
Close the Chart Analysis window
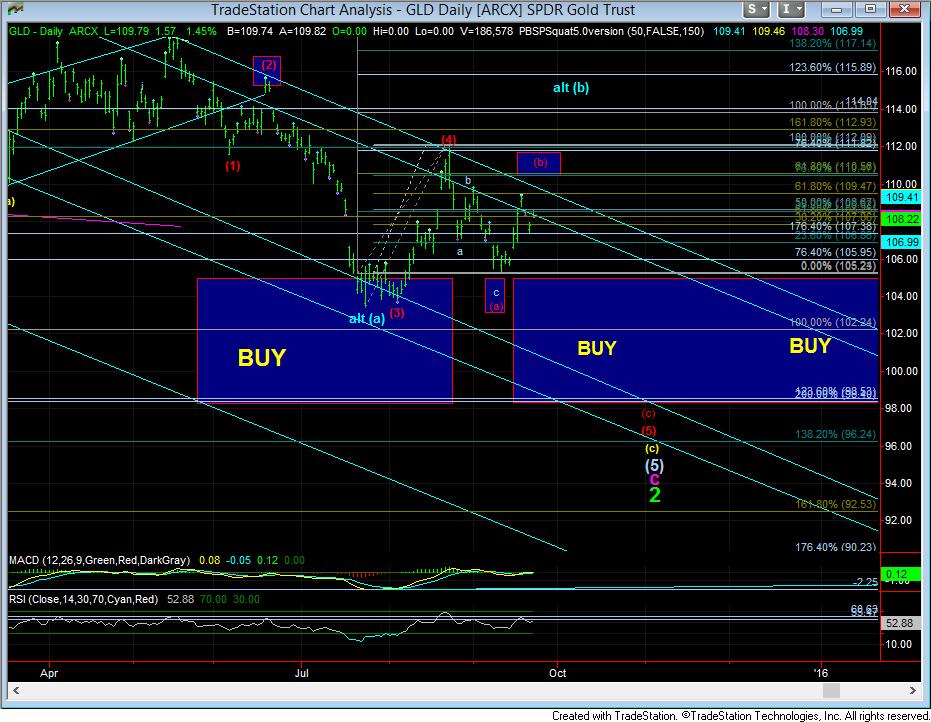coord(904,9)
